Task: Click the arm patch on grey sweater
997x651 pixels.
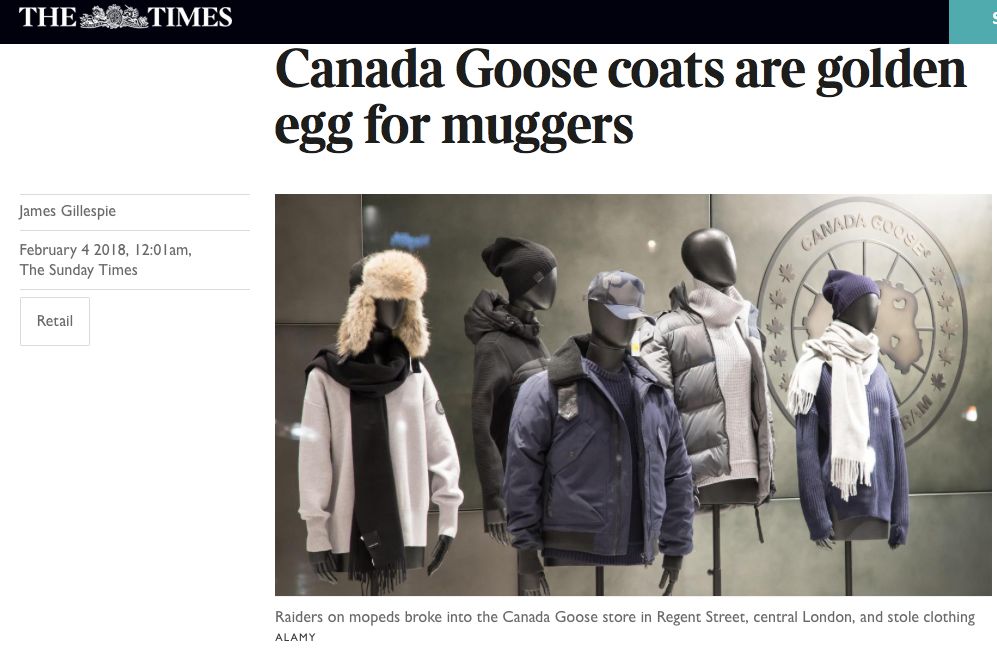Action: (439, 407)
